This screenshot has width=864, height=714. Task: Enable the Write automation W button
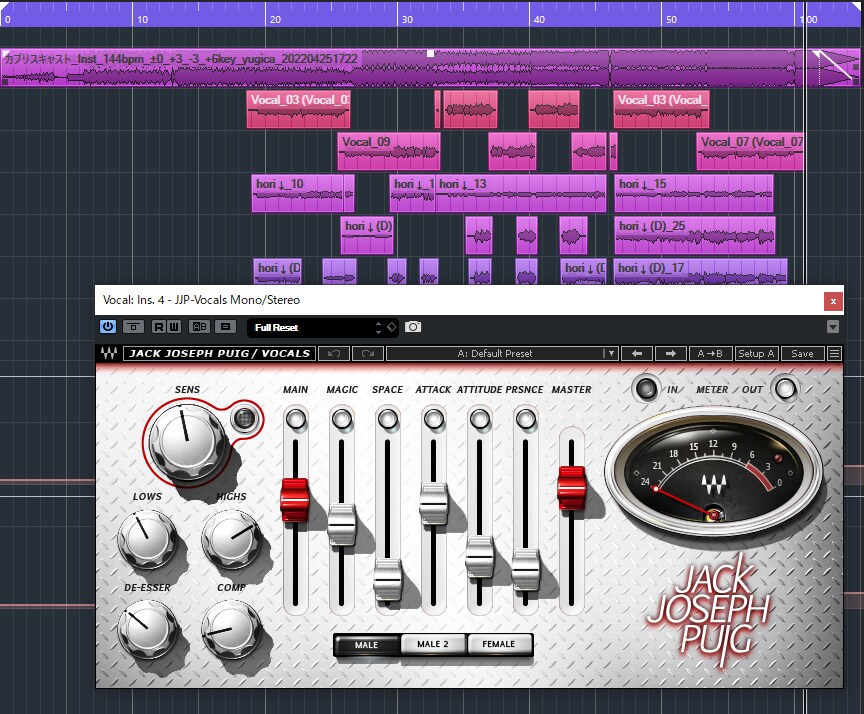click(174, 327)
